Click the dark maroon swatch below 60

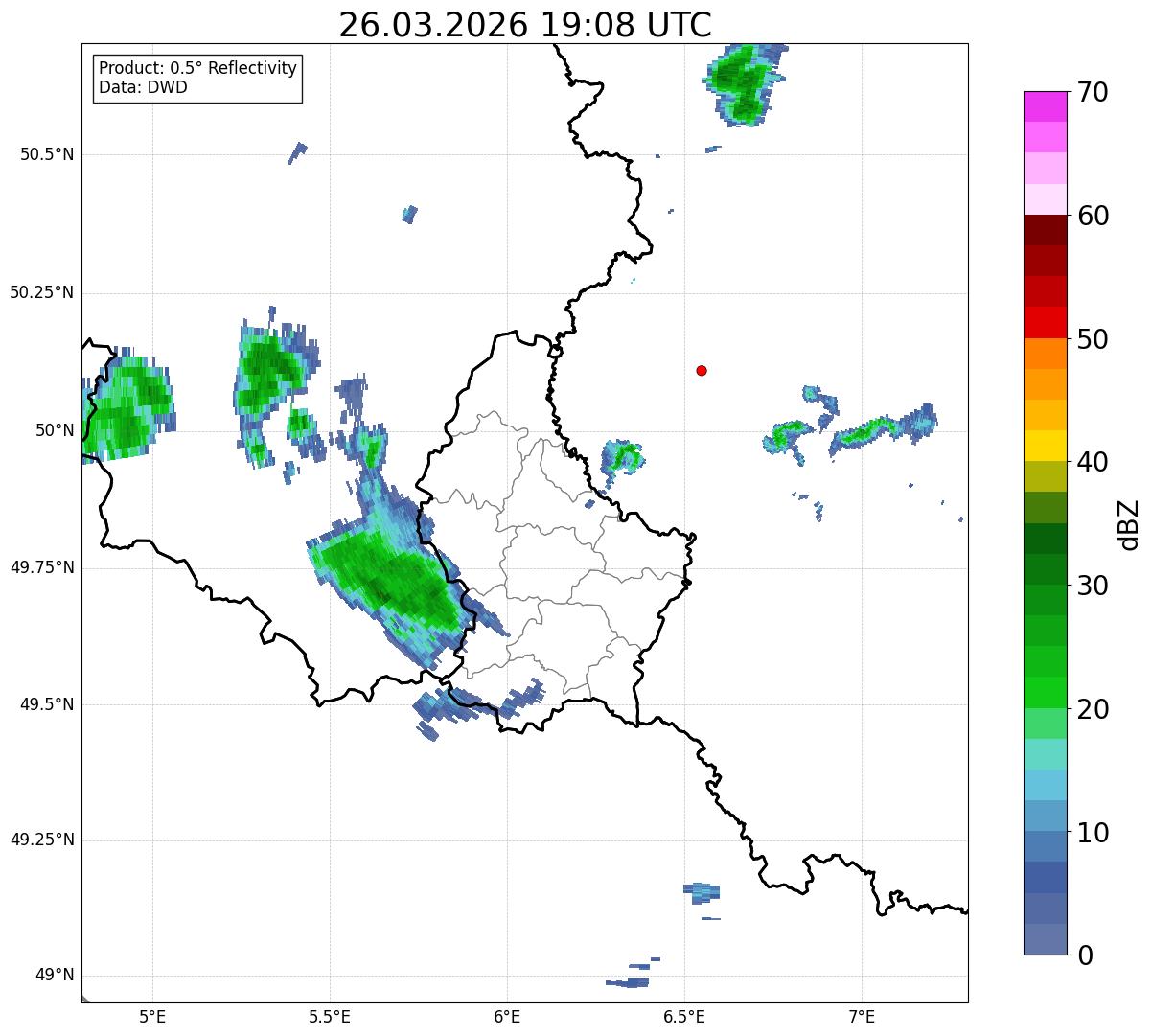coord(1046,230)
